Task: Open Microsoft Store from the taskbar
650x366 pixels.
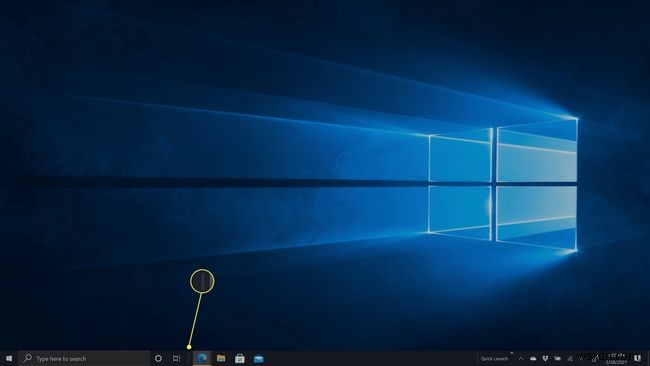Action: tap(240, 359)
